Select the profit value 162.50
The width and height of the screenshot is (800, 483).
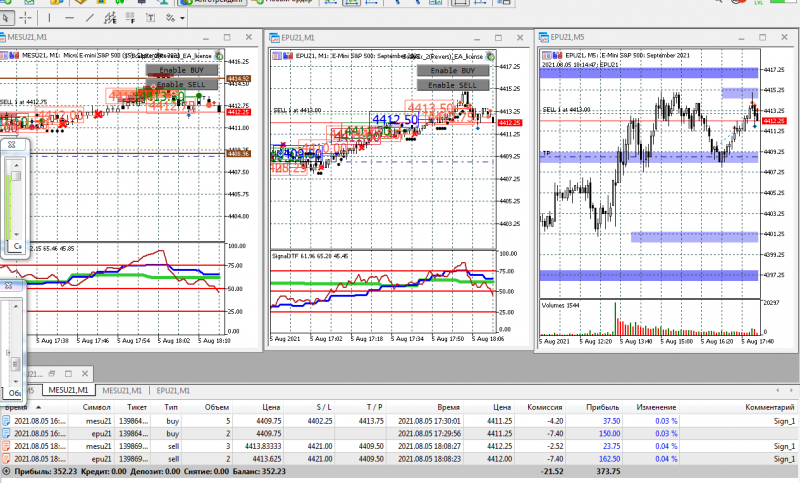(609, 459)
